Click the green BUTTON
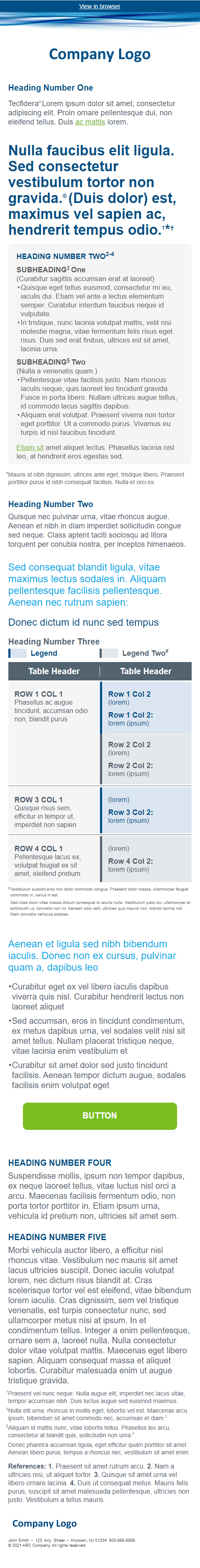 pyautogui.click(x=100, y=1115)
